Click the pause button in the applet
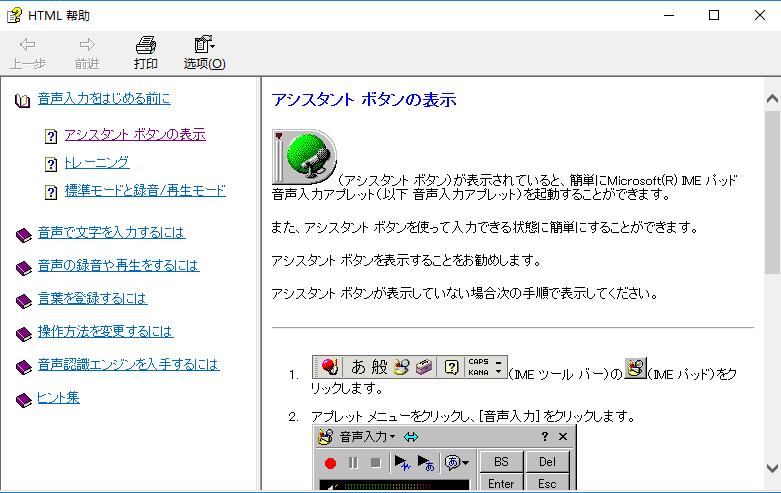The width and height of the screenshot is (781, 493). click(353, 463)
